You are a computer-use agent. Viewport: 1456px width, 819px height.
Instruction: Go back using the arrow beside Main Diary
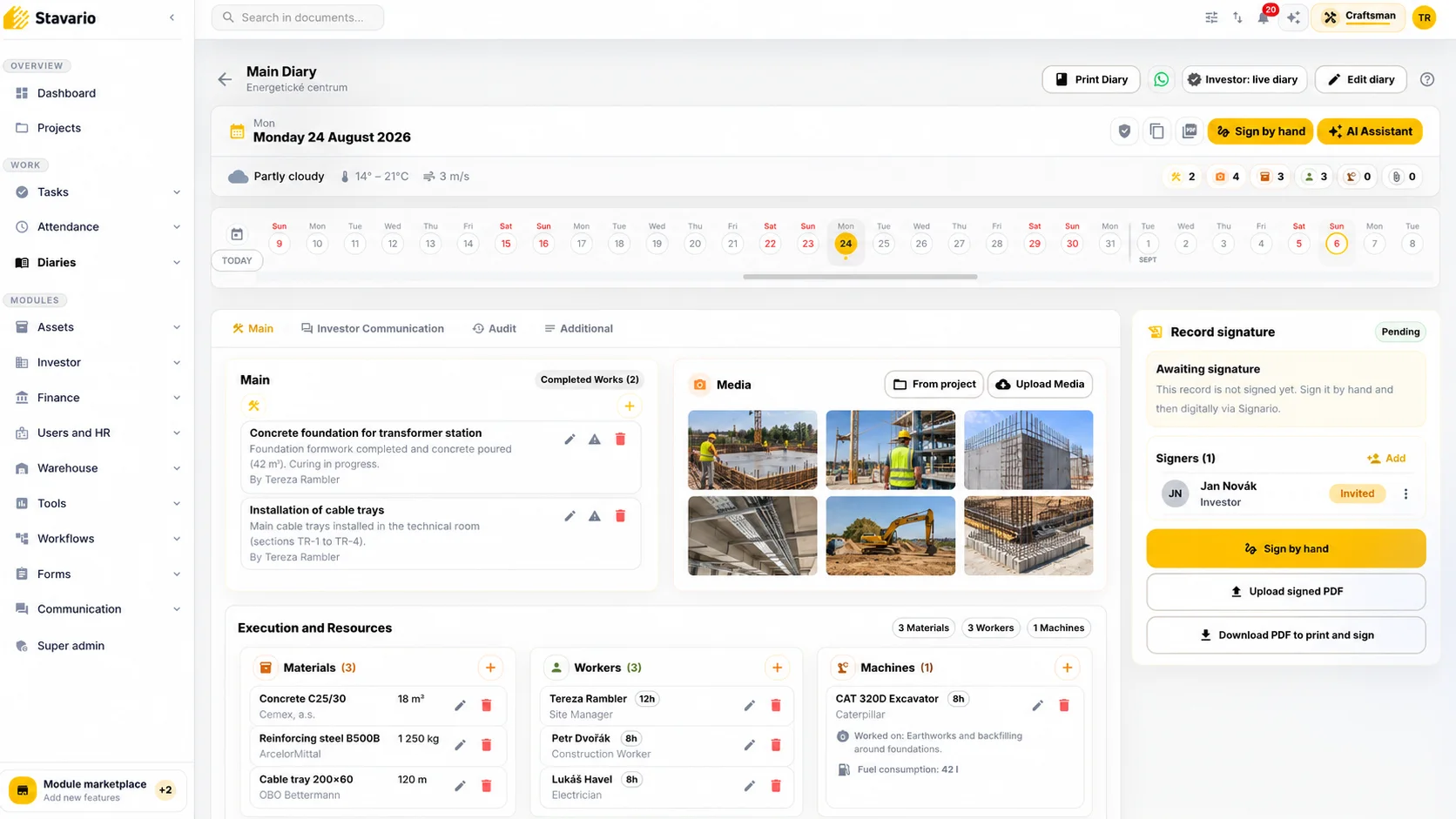pyautogui.click(x=225, y=79)
